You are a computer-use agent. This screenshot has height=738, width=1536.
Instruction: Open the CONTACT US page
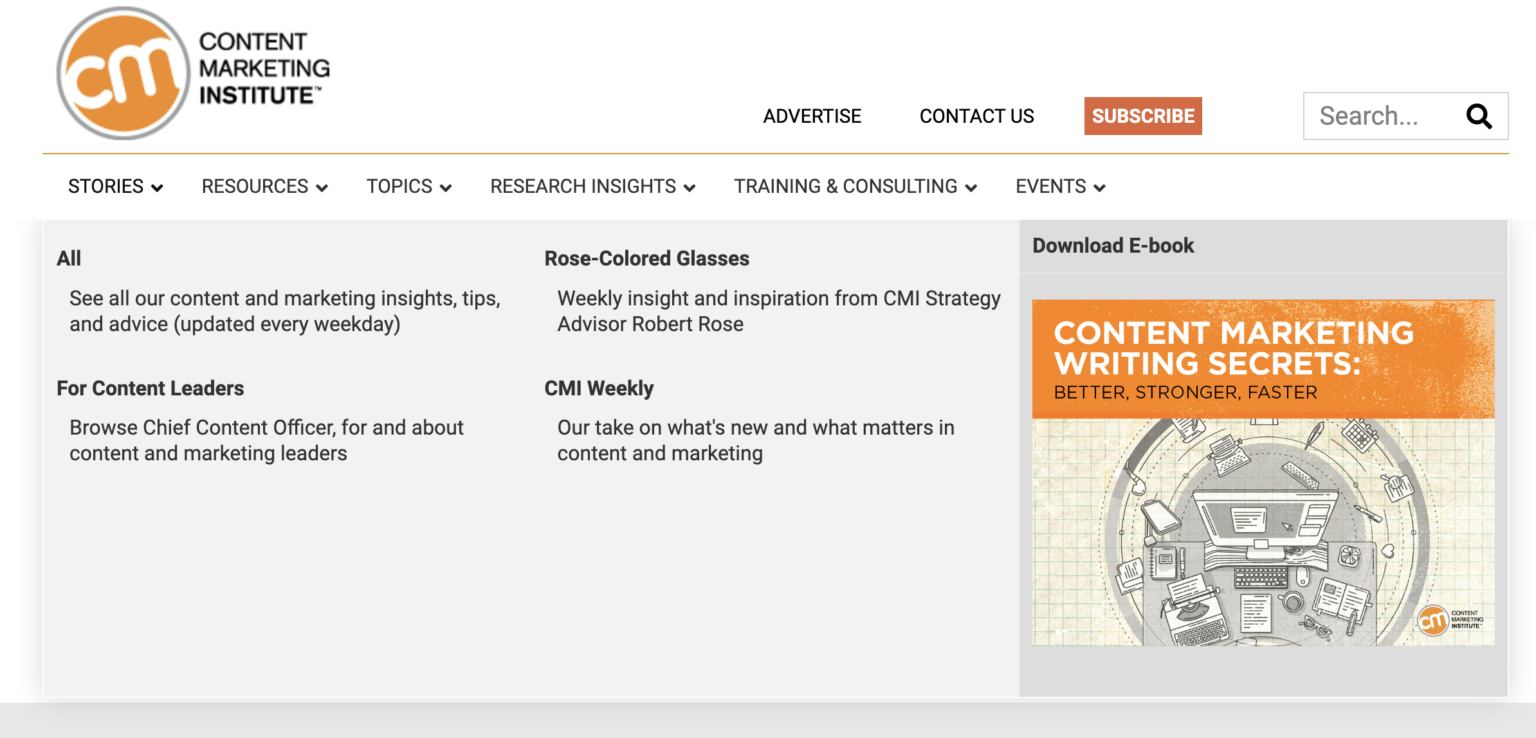(976, 116)
